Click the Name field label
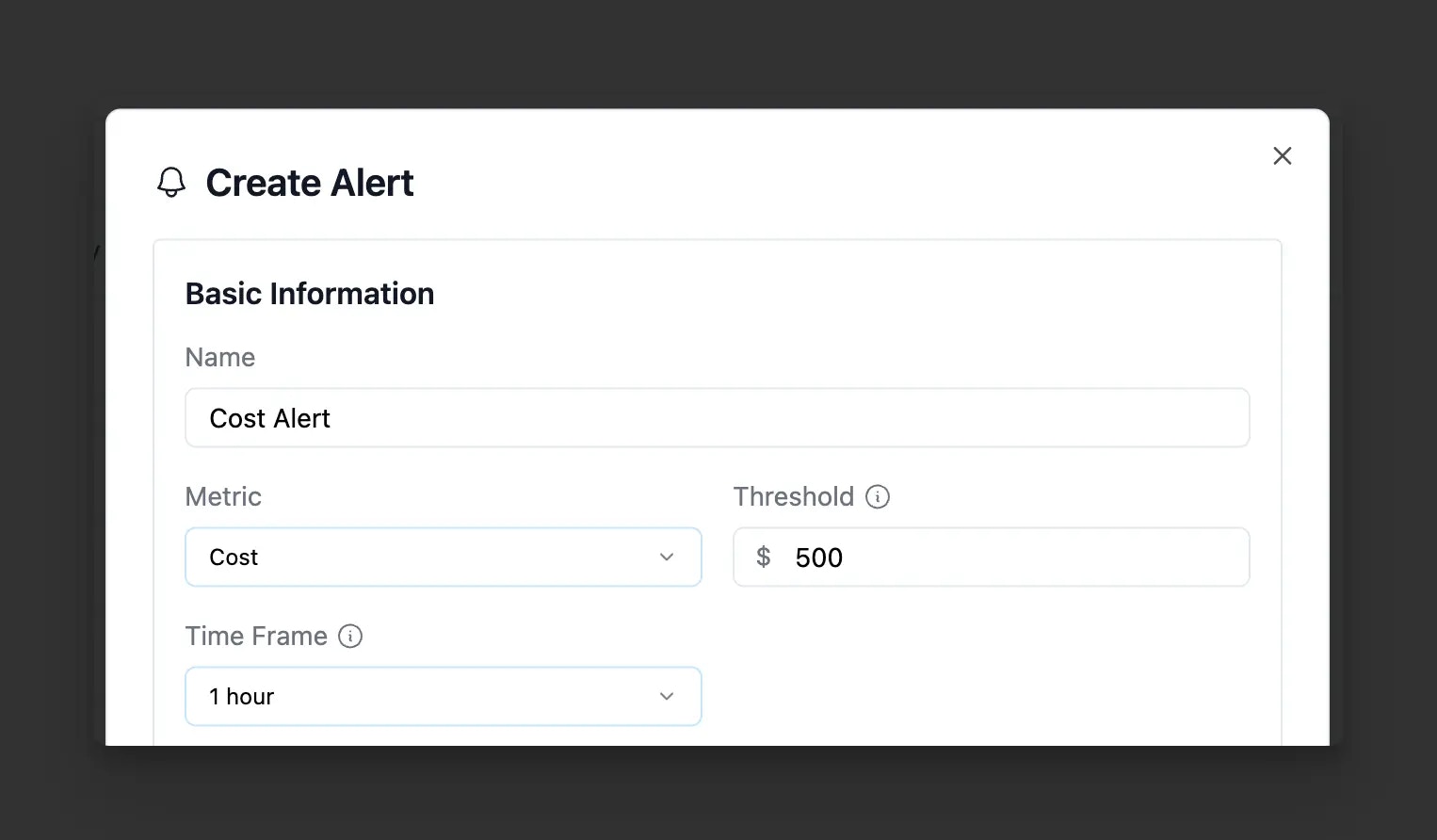Image resolution: width=1437 pixels, height=840 pixels. tap(219, 357)
